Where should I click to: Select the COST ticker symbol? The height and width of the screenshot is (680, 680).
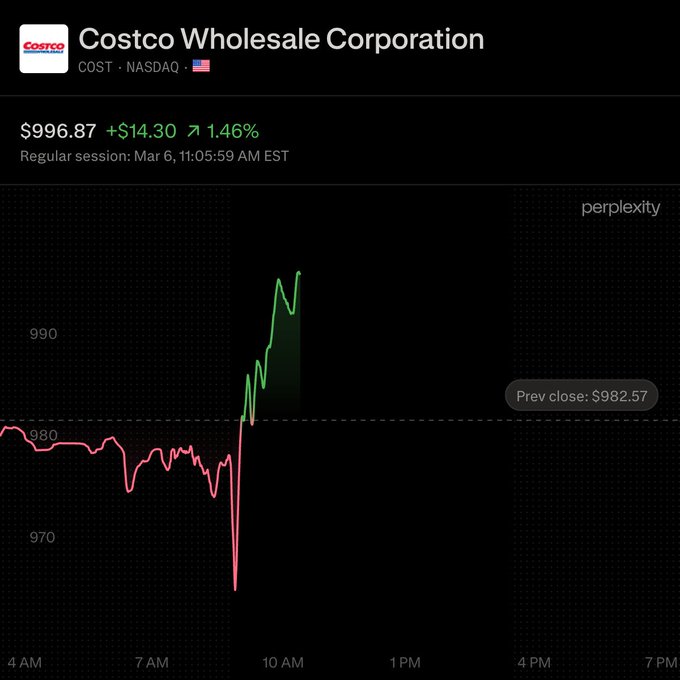click(95, 67)
